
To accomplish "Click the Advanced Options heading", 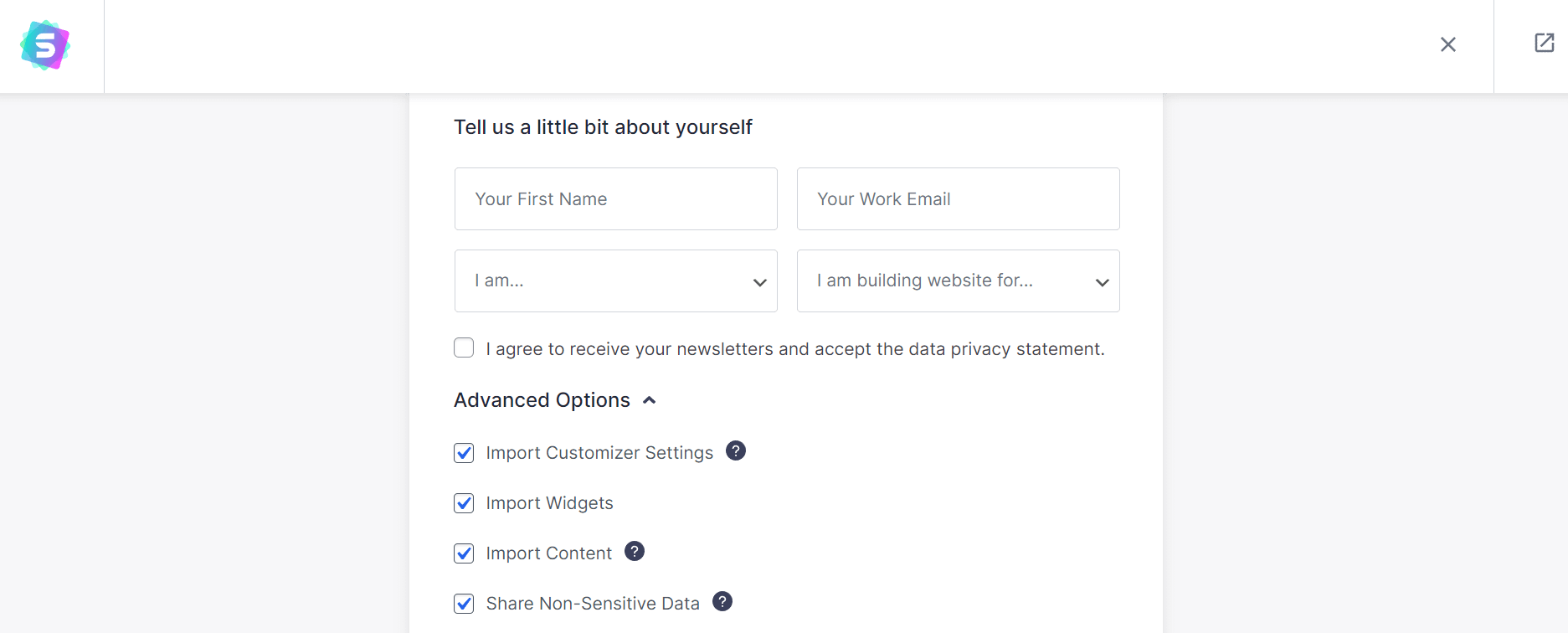I will pos(541,400).
